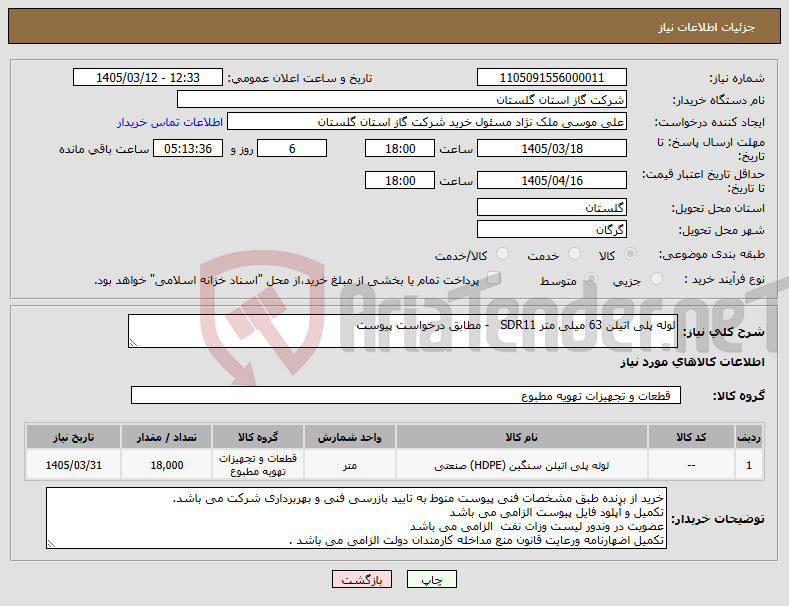Click price validity date 1405/04/16
This screenshot has height=606, width=789.
[551, 180]
